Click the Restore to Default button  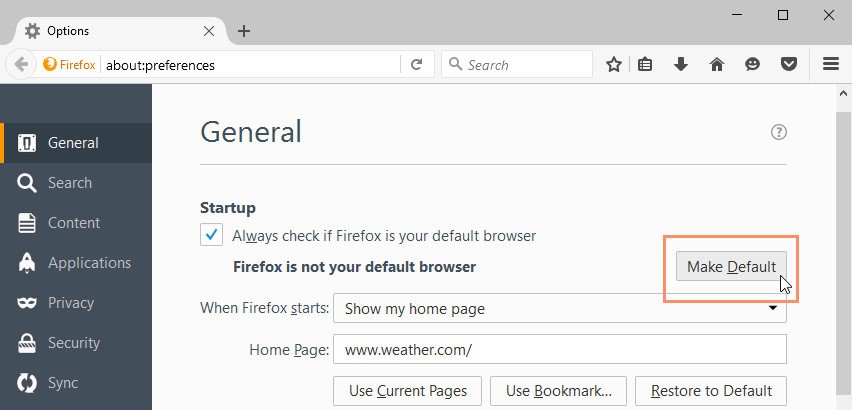[711, 390]
